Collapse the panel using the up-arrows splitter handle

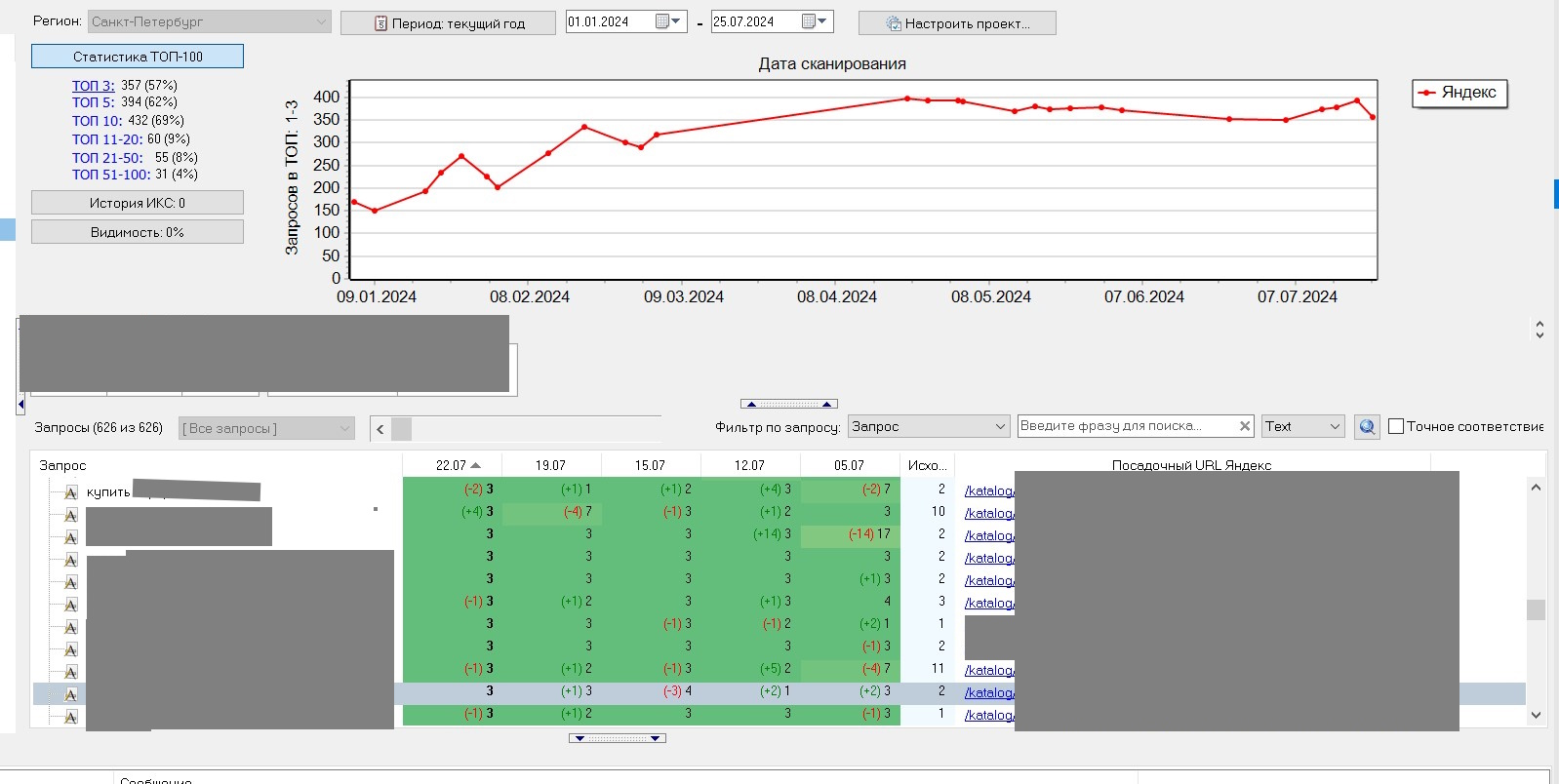point(788,404)
